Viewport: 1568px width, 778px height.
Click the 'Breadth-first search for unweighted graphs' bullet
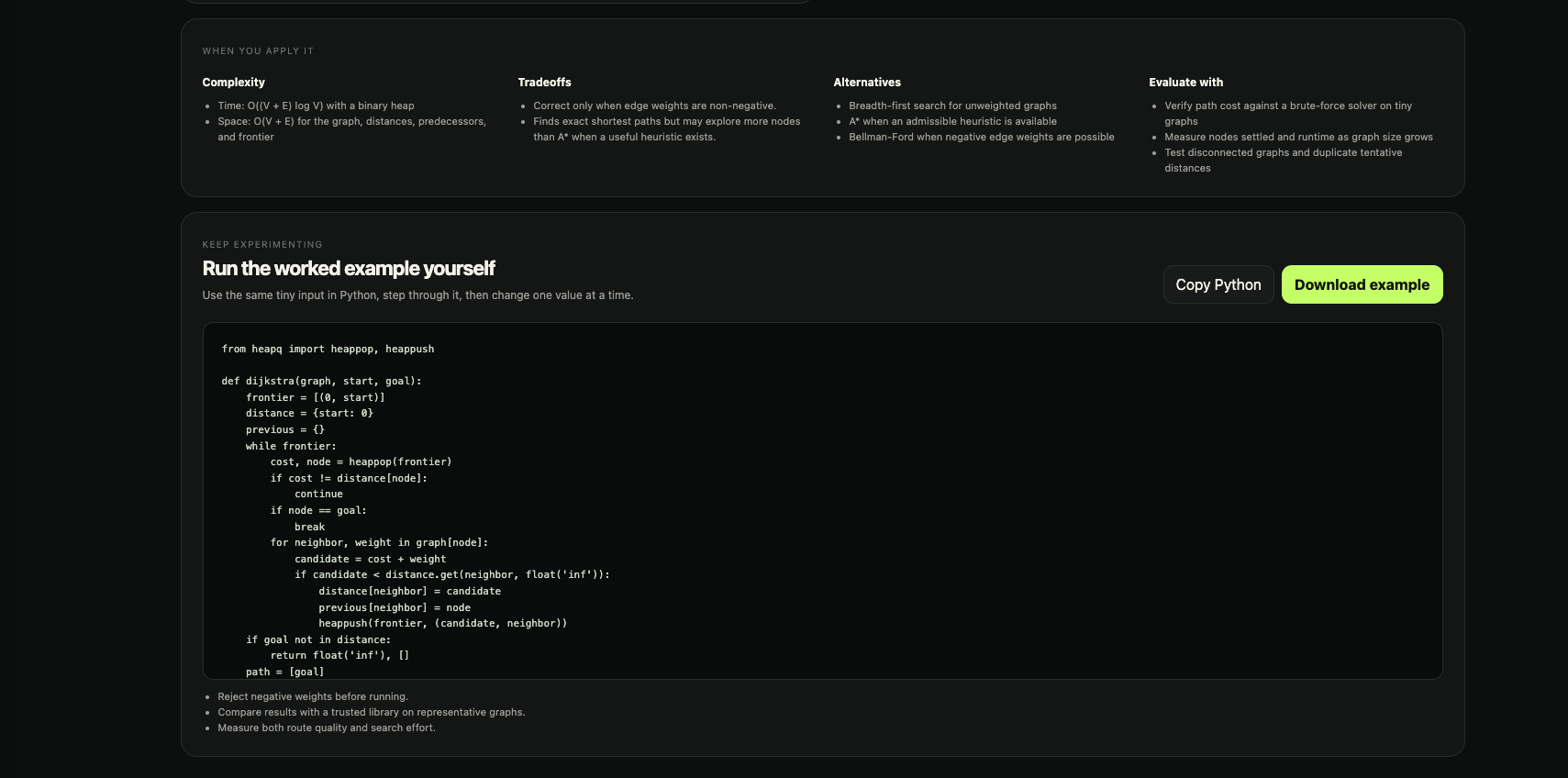952,106
